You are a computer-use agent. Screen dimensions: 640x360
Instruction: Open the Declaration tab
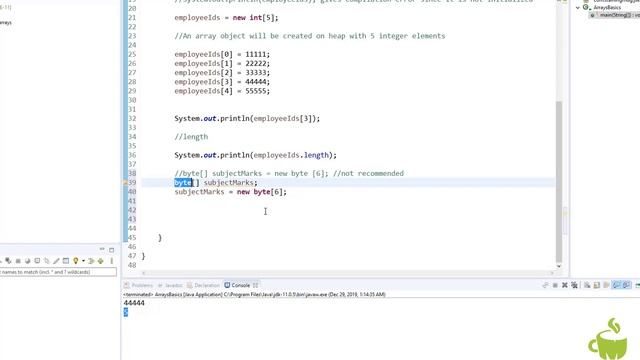pyautogui.click(x=204, y=285)
